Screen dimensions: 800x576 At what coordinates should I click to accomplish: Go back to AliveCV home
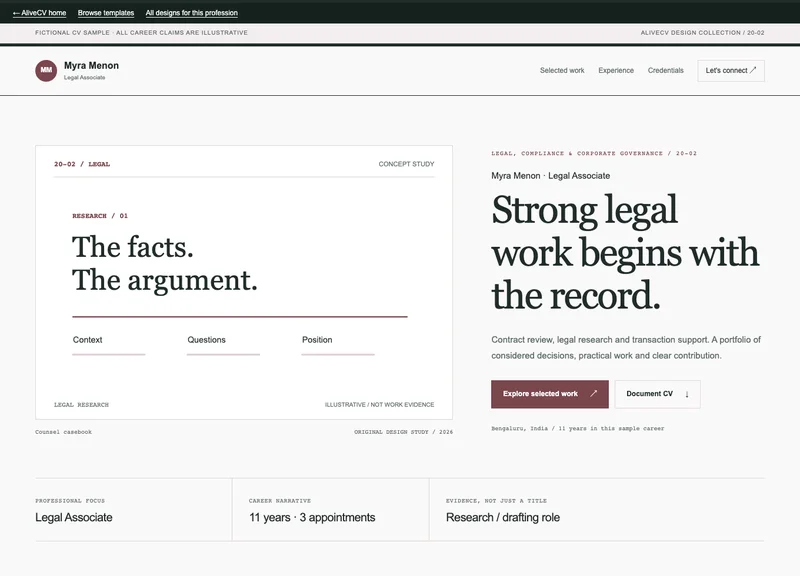39,13
